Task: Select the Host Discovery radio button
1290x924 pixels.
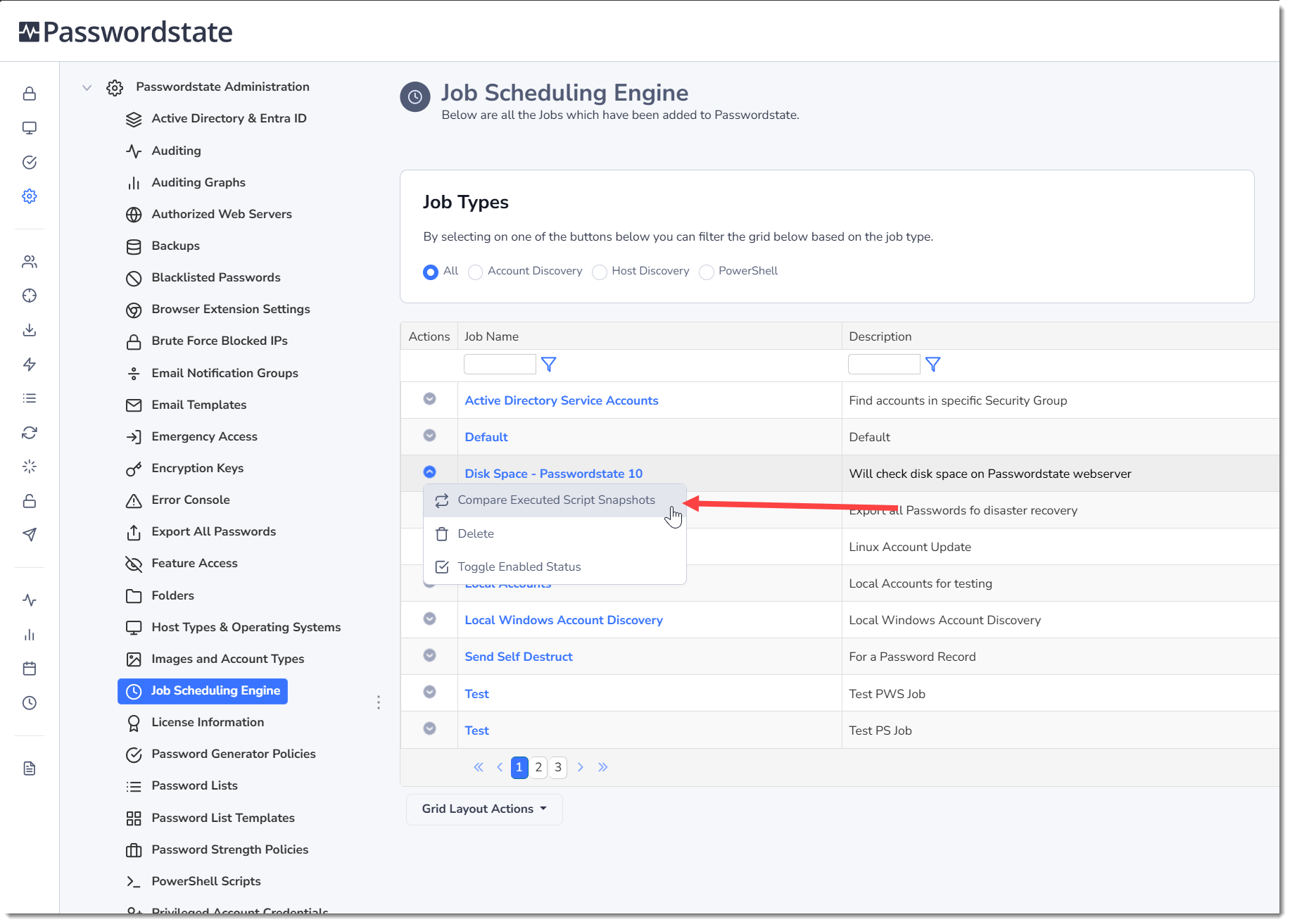Action: coord(600,272)
